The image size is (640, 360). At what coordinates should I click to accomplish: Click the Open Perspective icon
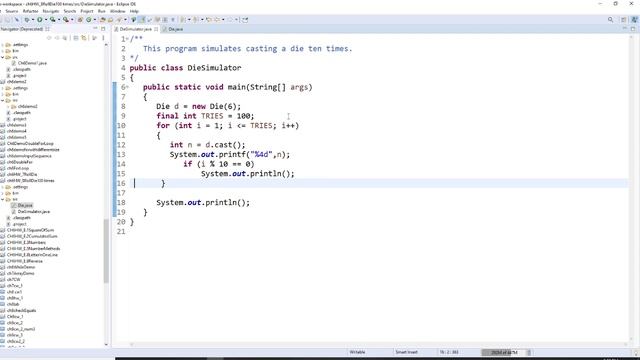624,20
